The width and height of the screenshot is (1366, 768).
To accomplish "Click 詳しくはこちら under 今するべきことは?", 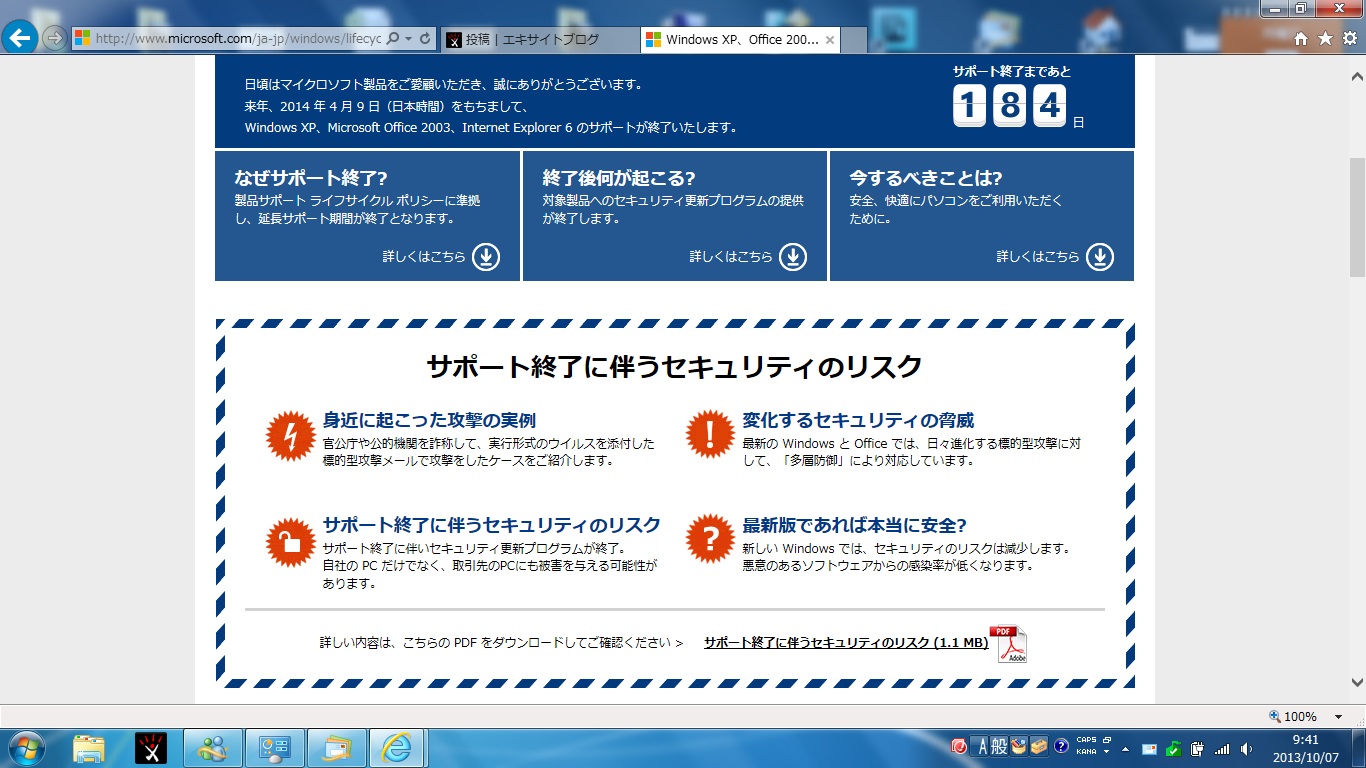I will pyautogui.click(x=1038, y=257).
